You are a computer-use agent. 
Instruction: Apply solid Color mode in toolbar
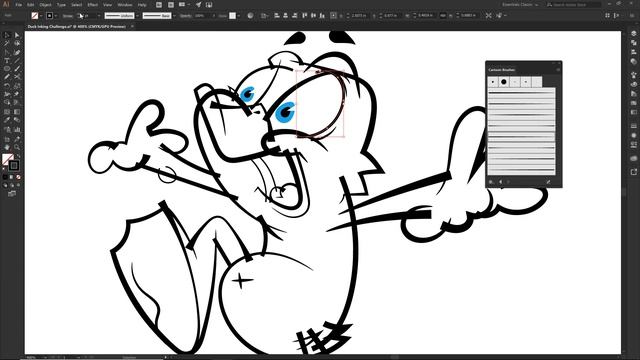[5, 177]
